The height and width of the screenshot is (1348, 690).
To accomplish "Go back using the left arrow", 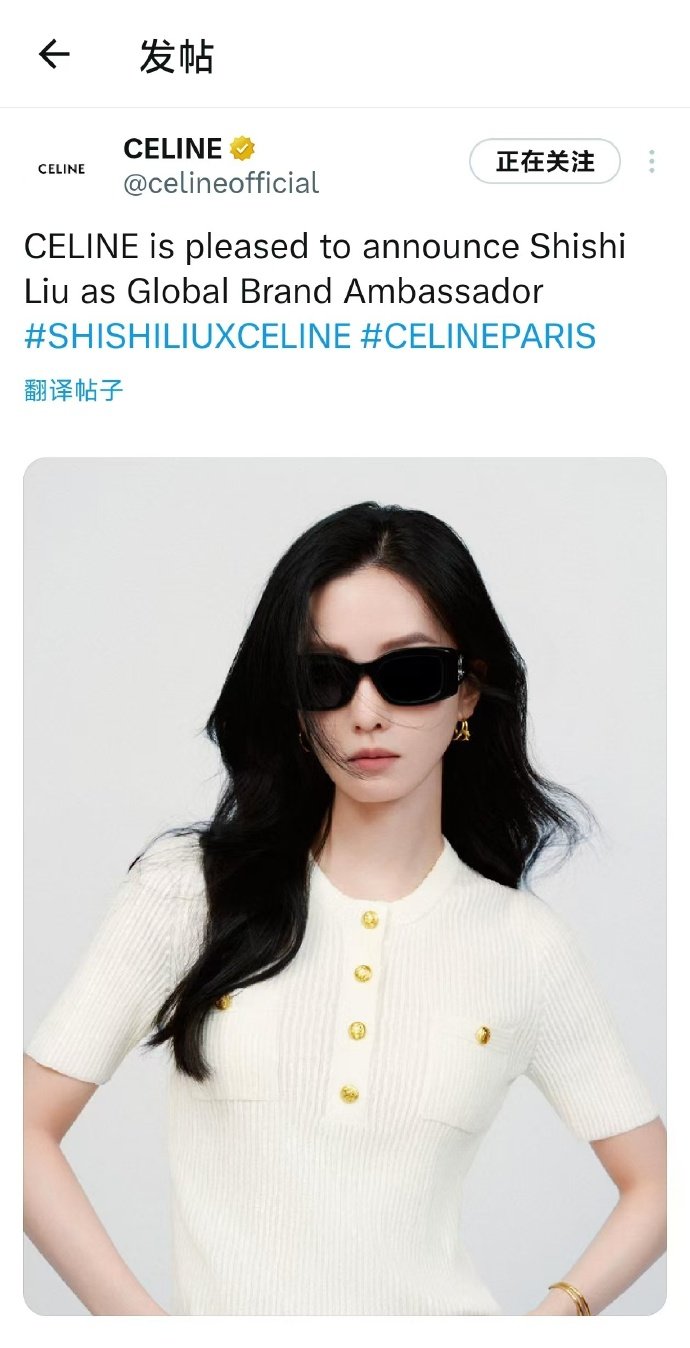I will 54,54.
